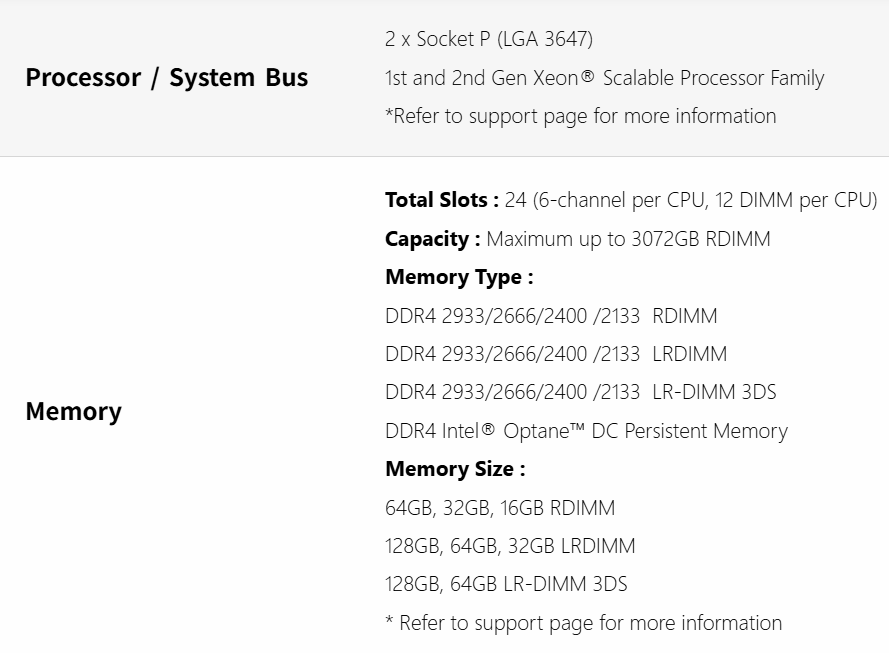Viewport: 889px width, 653px height.
Task: Click the Intel Optane DC Persistent Memory line
Action: 586,431
